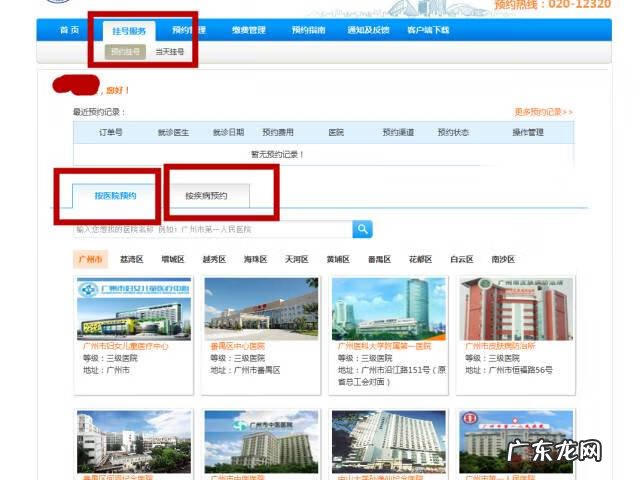640x480 pixels.
Task: Open the 挂号服务 menu tab
Action: 129,31
